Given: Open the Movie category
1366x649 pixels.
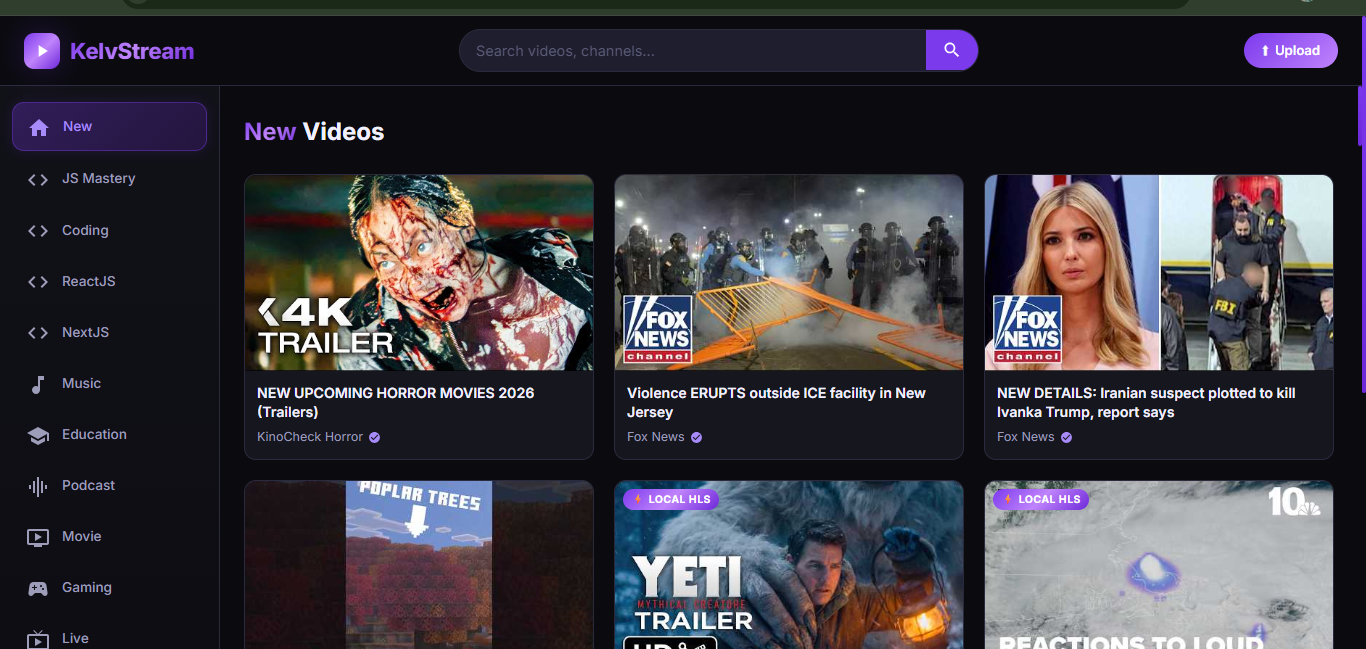Looking at the screenshot, I should [109, 537].
